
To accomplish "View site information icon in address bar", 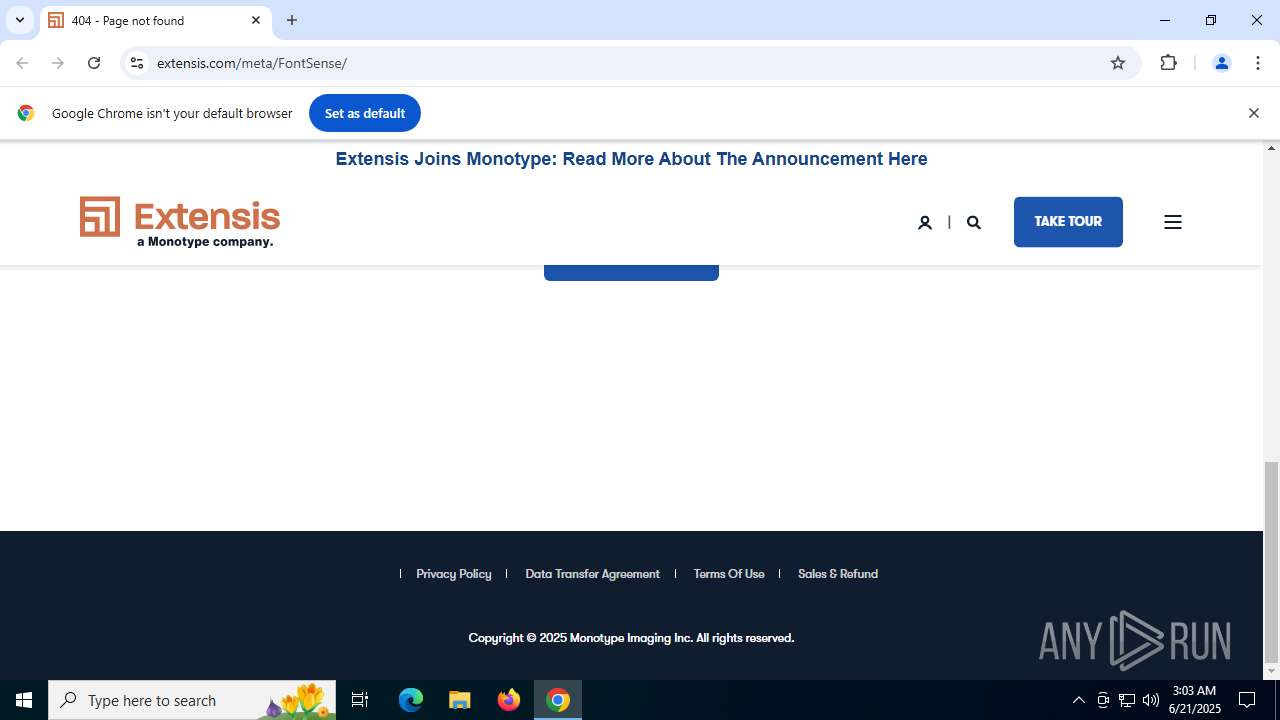I will [x=137, y=63].
